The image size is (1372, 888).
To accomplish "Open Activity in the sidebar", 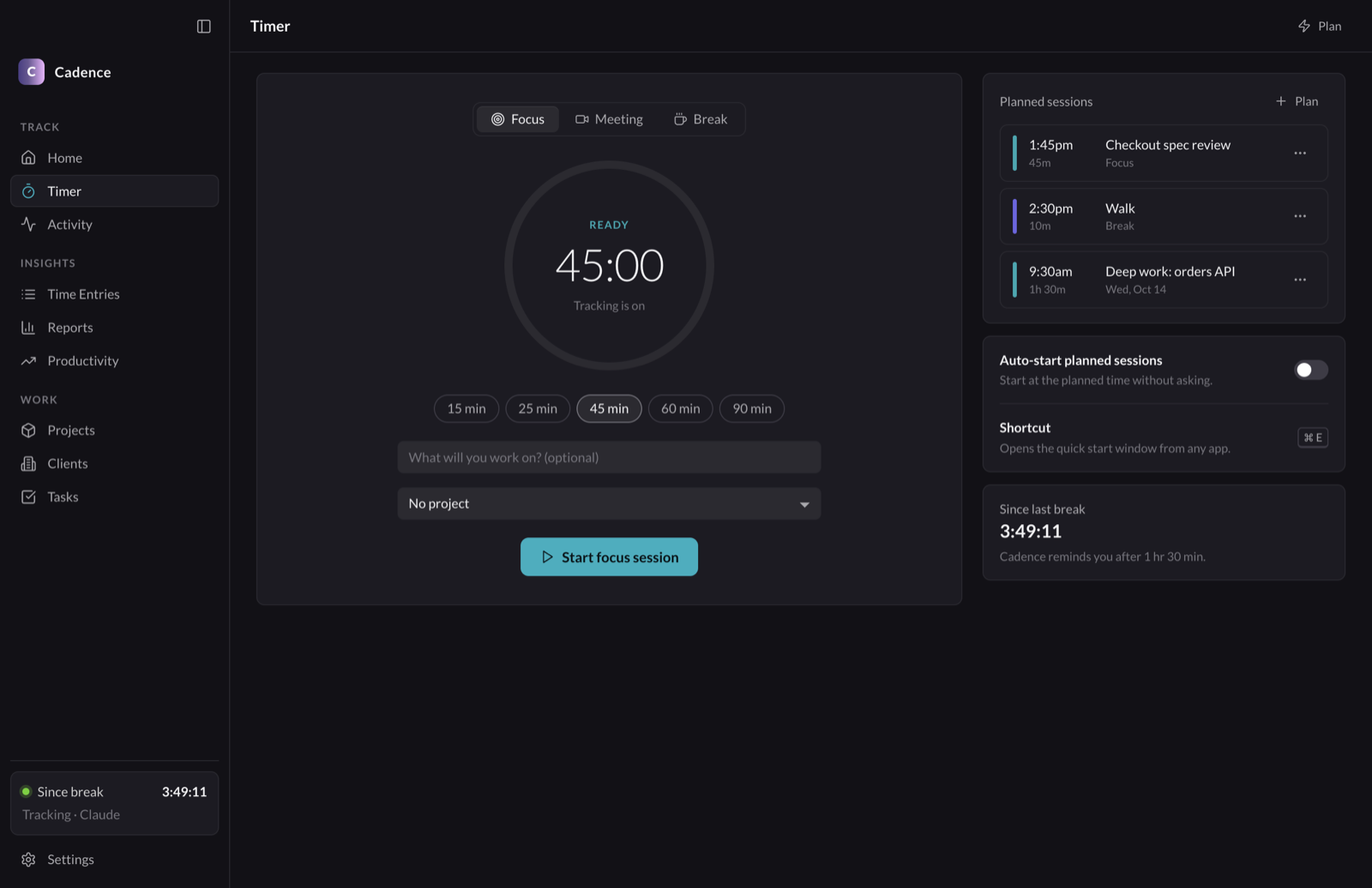I will (114, 225).
